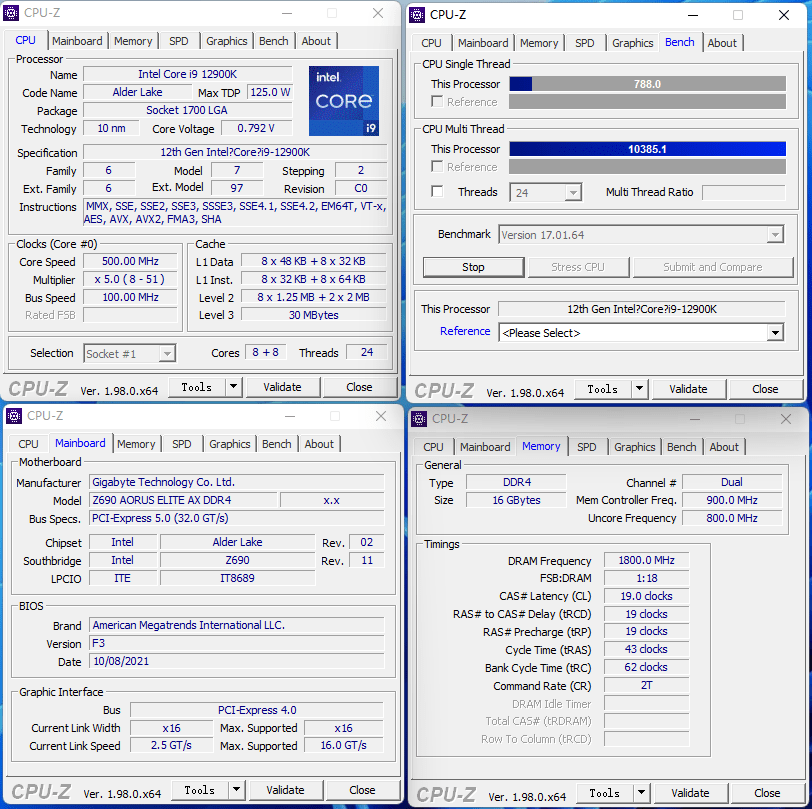This screenshot has width=812, height=809.
Task: Click the Intel Core i9 logo badge
Action: pyautogui.click(x=344, y=100)
